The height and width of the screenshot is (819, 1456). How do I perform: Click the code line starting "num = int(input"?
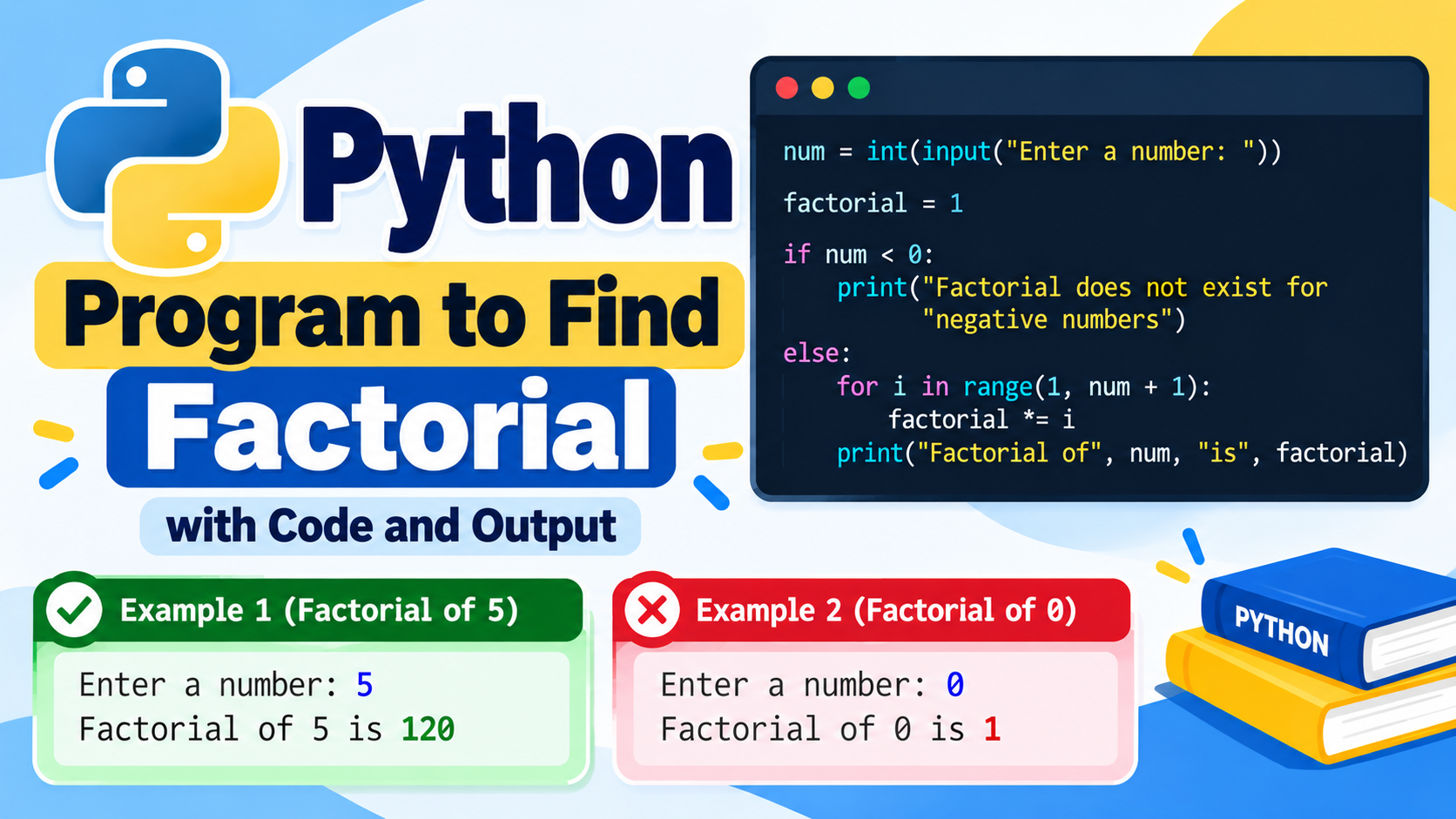coord(1032,151)
